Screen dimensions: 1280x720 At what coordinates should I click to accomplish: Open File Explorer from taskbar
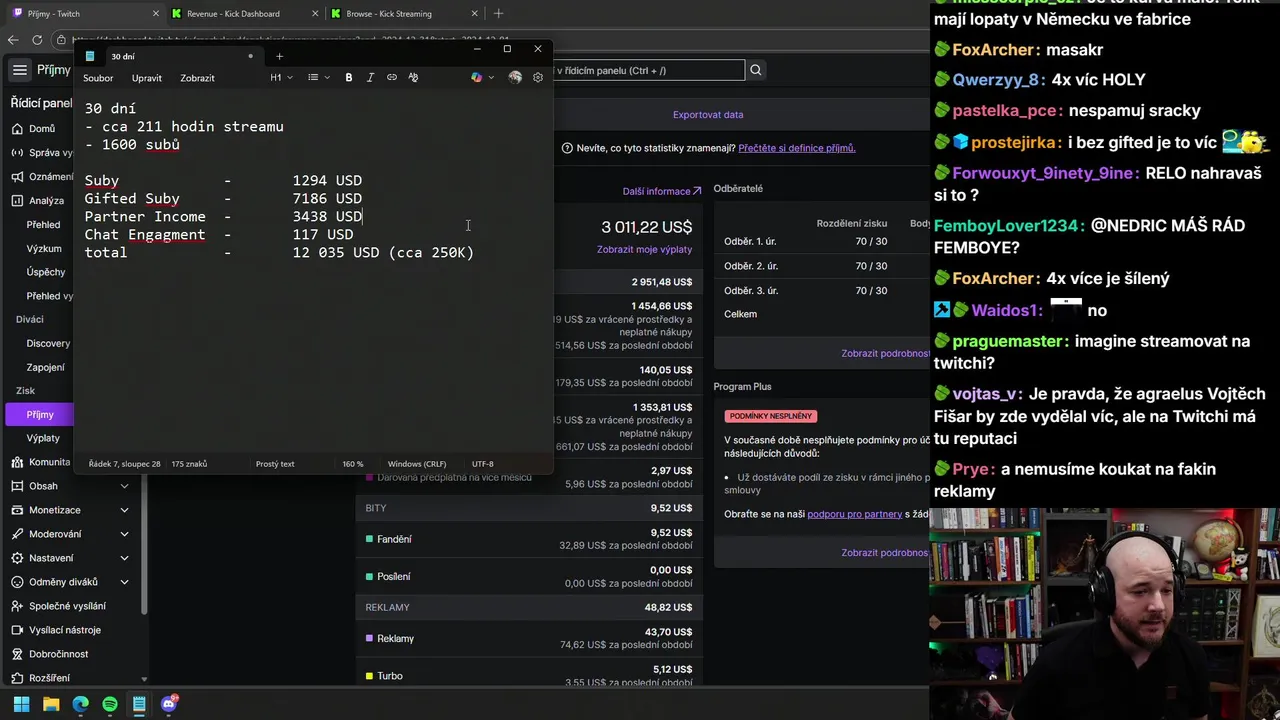click(51, 704)
